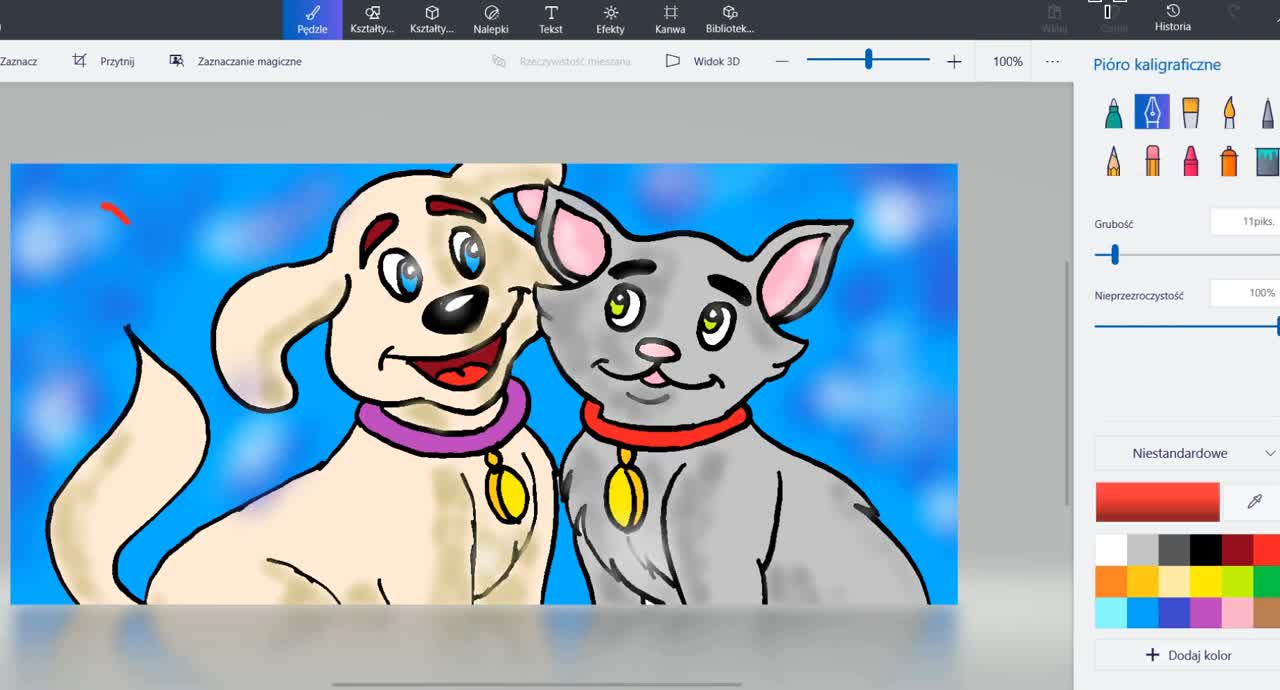Viewport: 1280px width, 690px height.
Task: Open the Efekty tab
Action: [x=610, y=19]
